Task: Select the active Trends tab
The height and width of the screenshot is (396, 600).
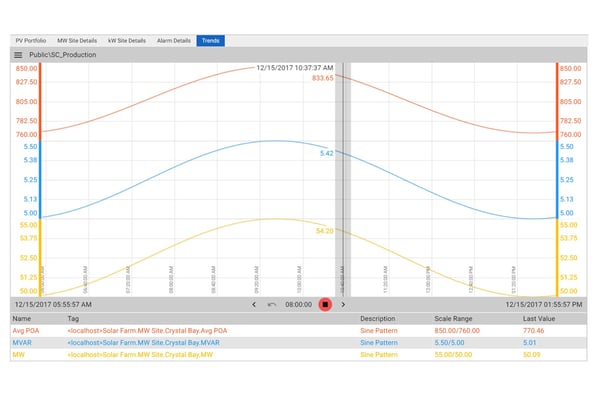Action: 210,41
